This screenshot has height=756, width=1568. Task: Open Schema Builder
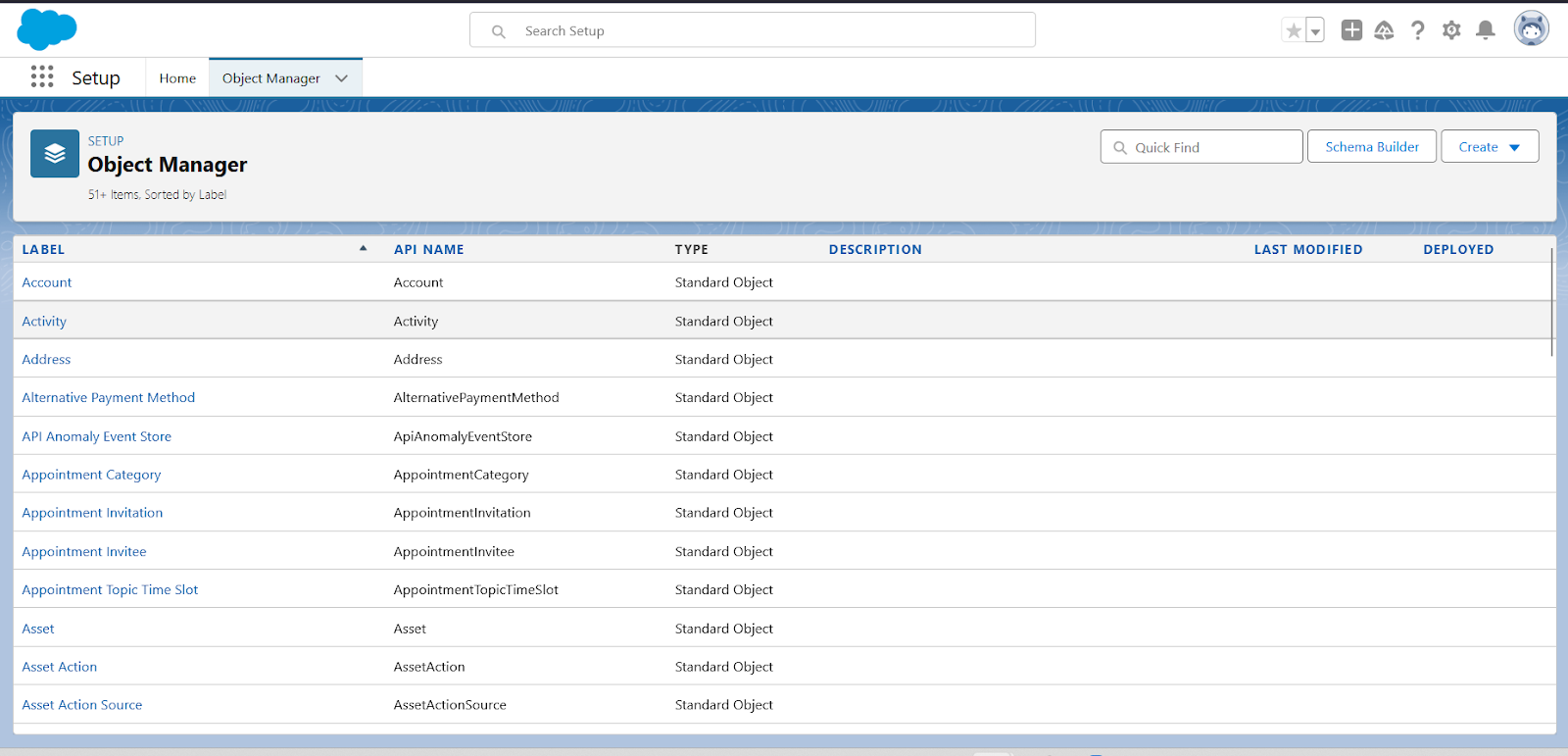(1372, 147)
